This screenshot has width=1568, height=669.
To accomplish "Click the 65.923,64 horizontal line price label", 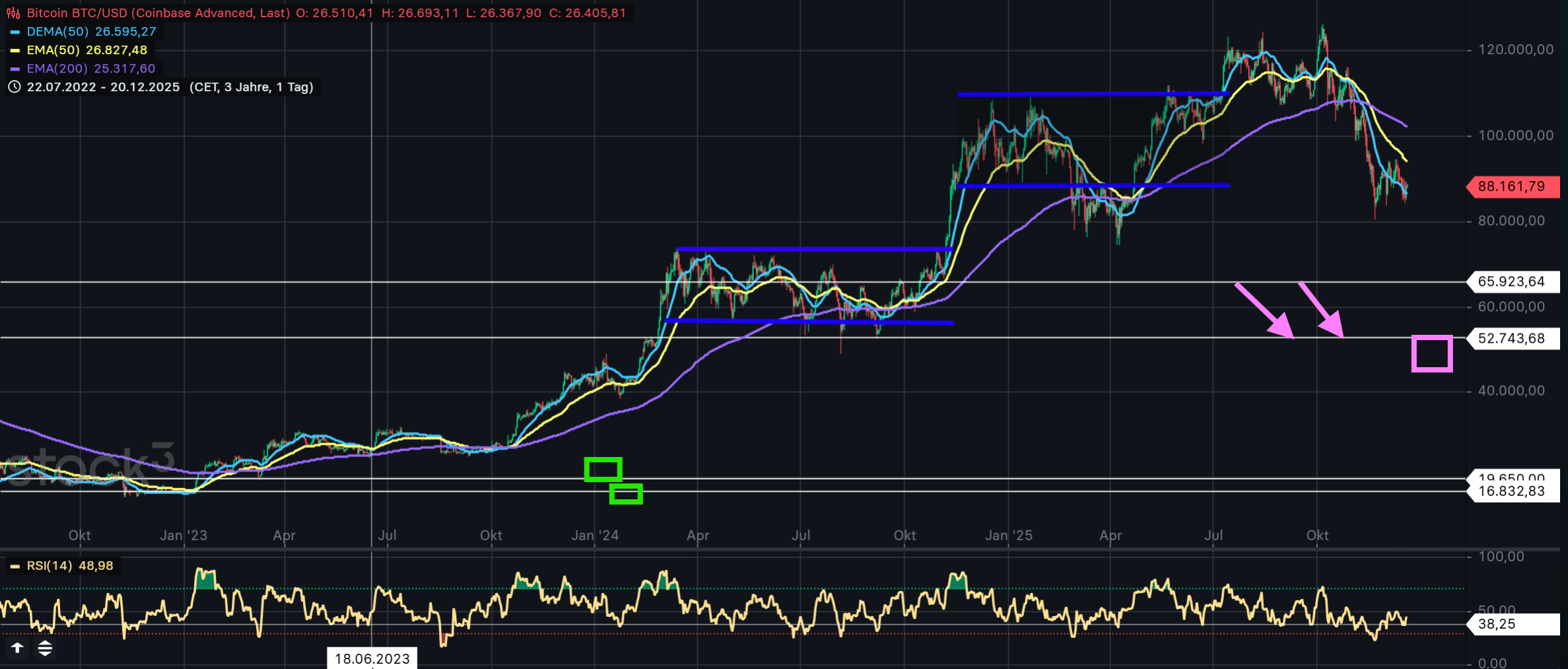I will 1511,282.
